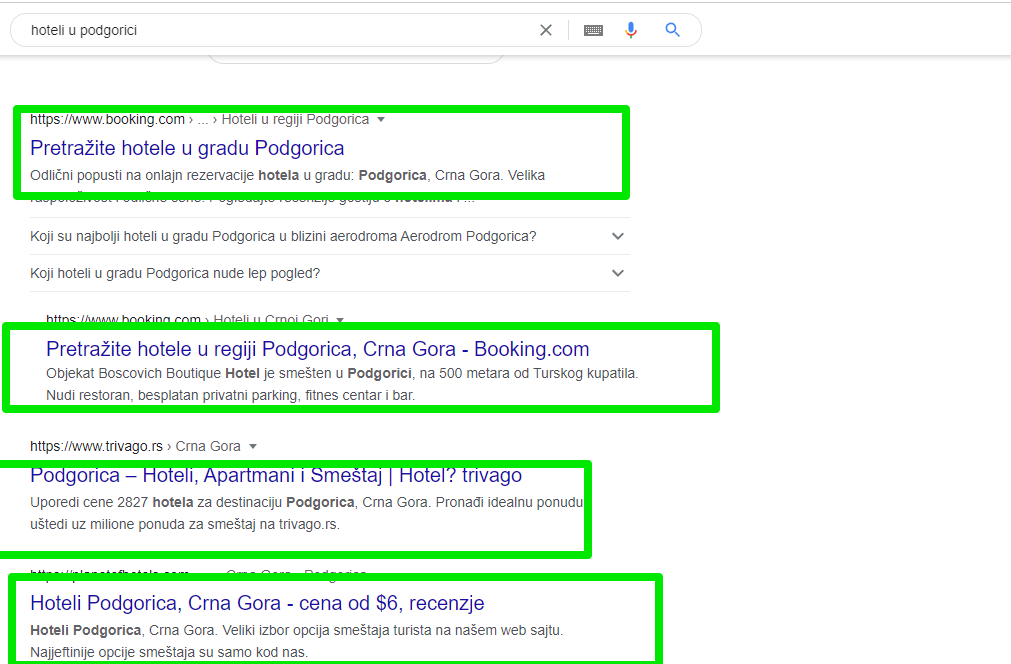
Task: Submit search with the magnifier icon
Action: coord(672,30)
